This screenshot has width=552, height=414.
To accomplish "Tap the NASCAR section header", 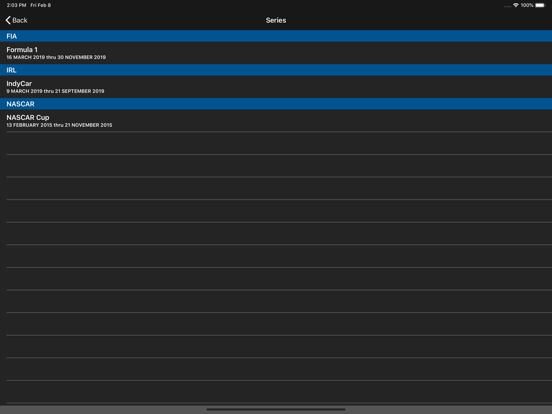I will (x=276, y=104).
